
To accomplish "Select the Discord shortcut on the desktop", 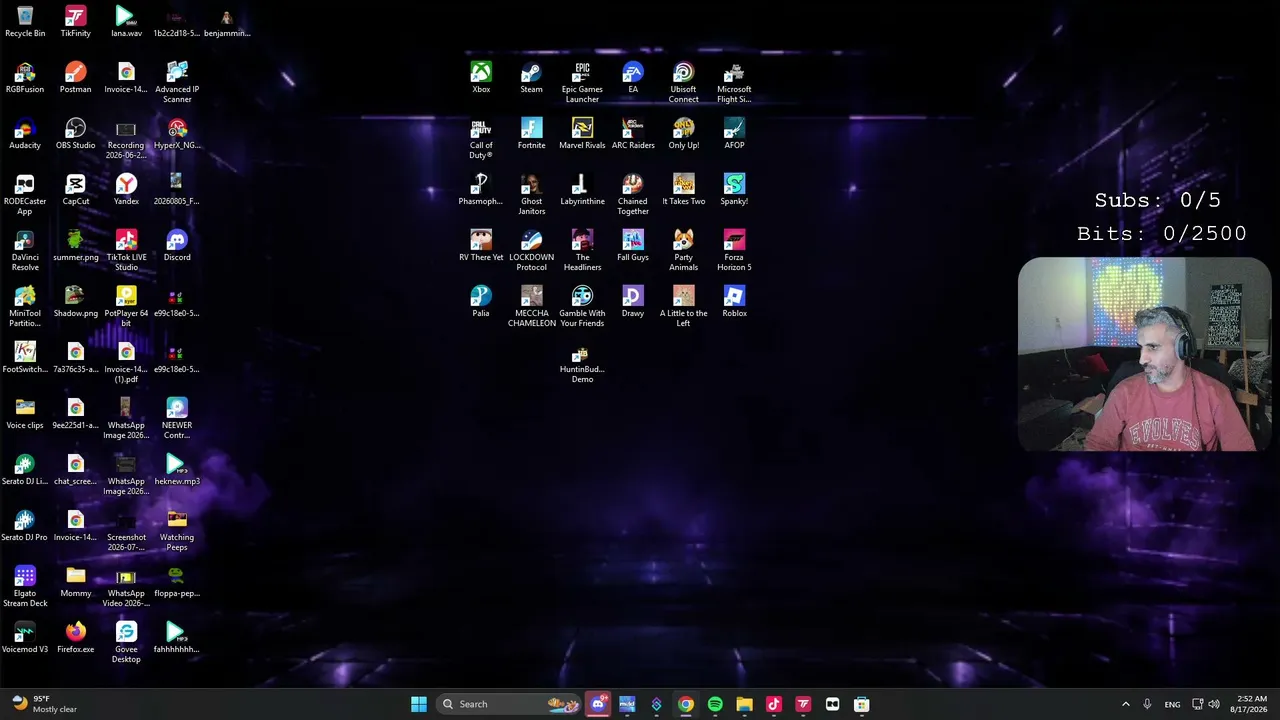I will 177,245.
